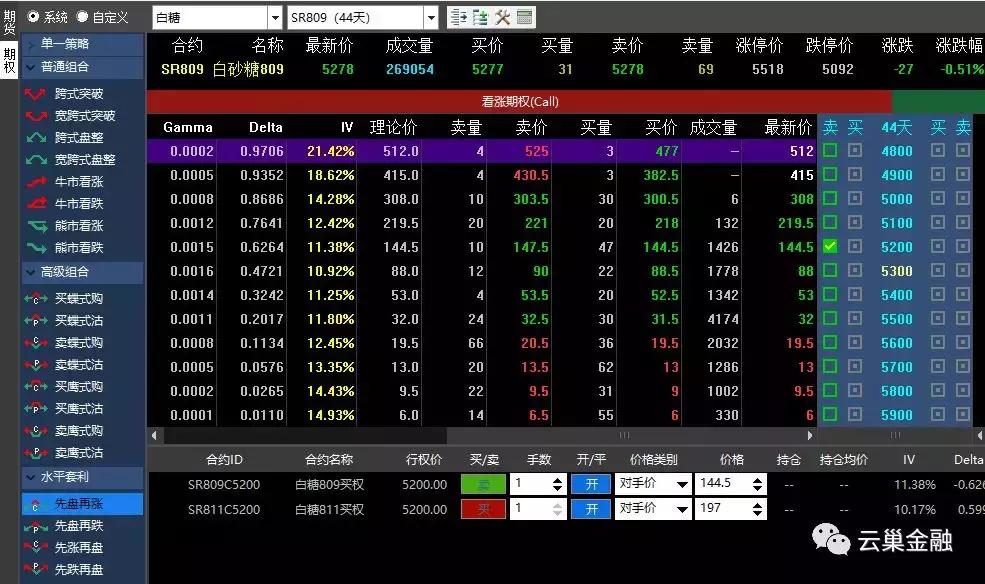985x584 pixels.
Task: Sort by the Delta column header
Action: click(x=266, y=127)
